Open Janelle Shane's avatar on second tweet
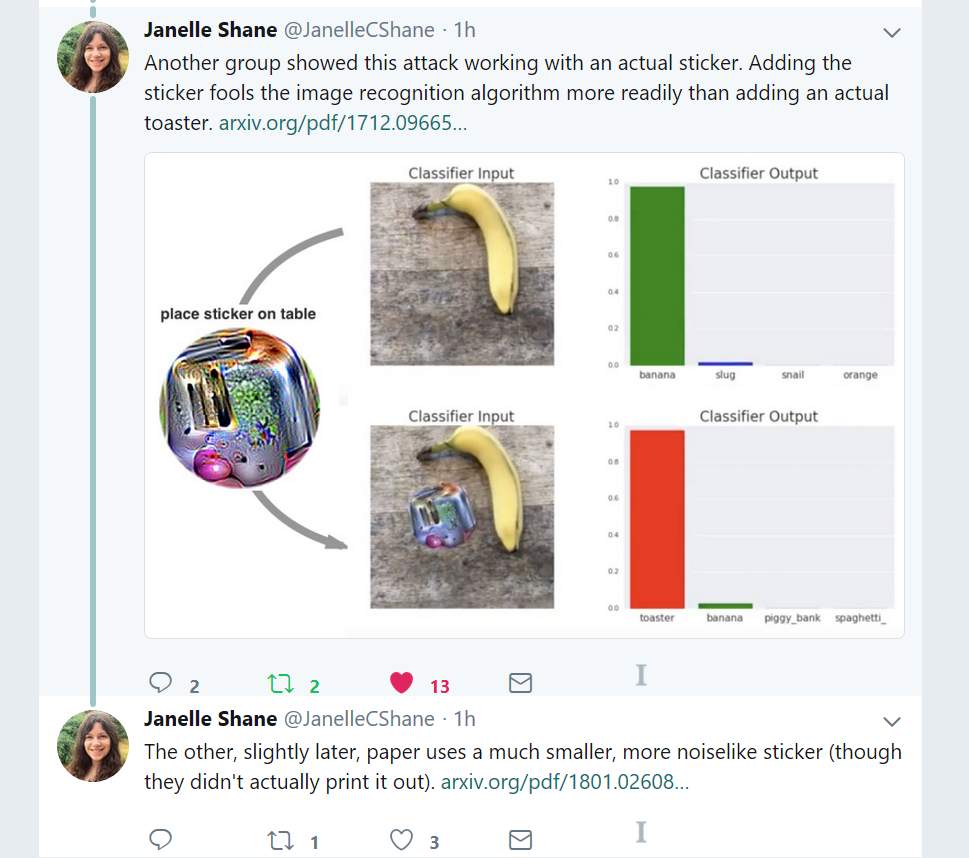This screenshot has width=969, height=858. pyautogui.click(x=93, y=746)
